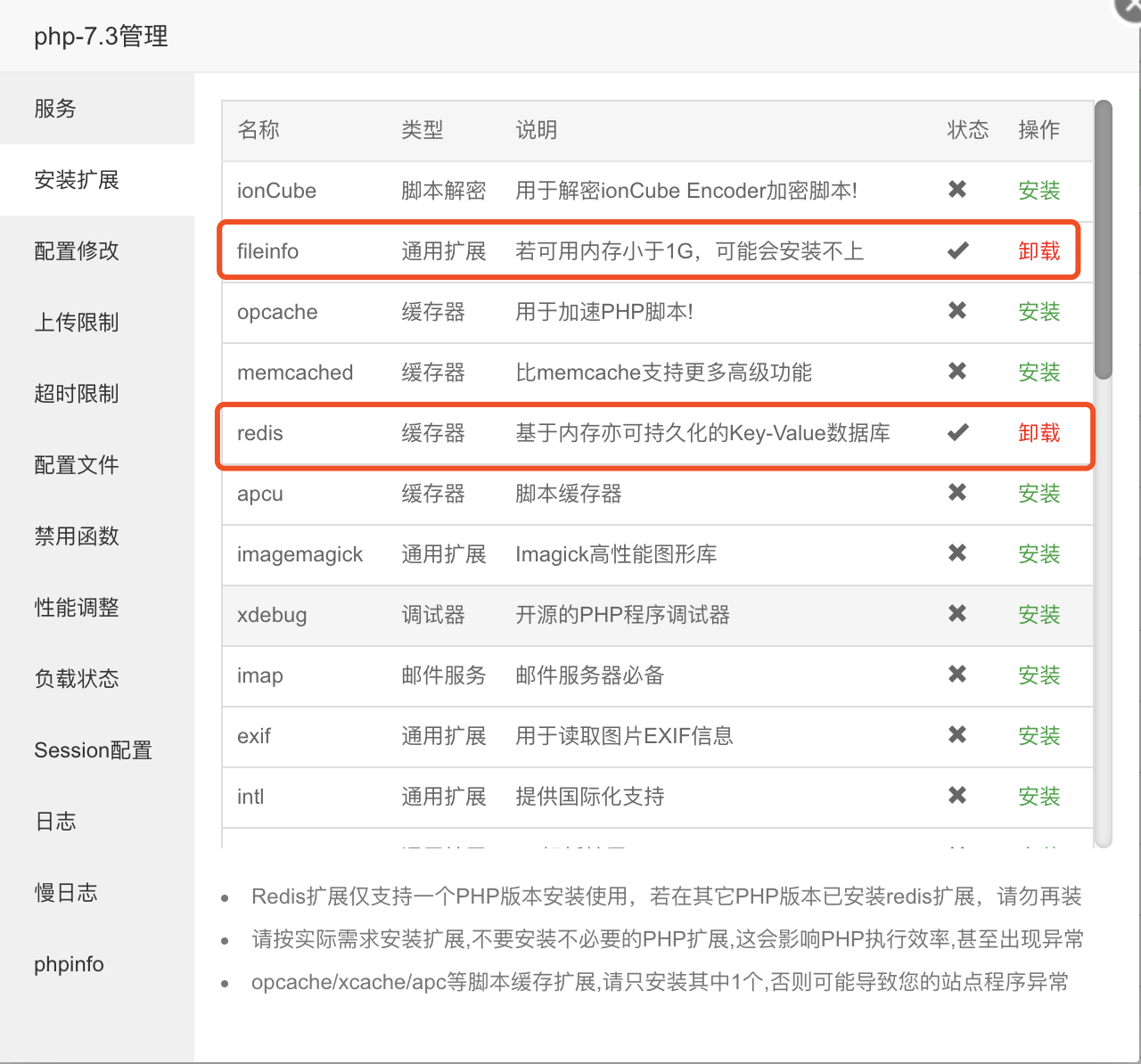Screen dimensions: 1141x1064
Task: 查看 超时限制 配置
Action: (x=77, y=394)
